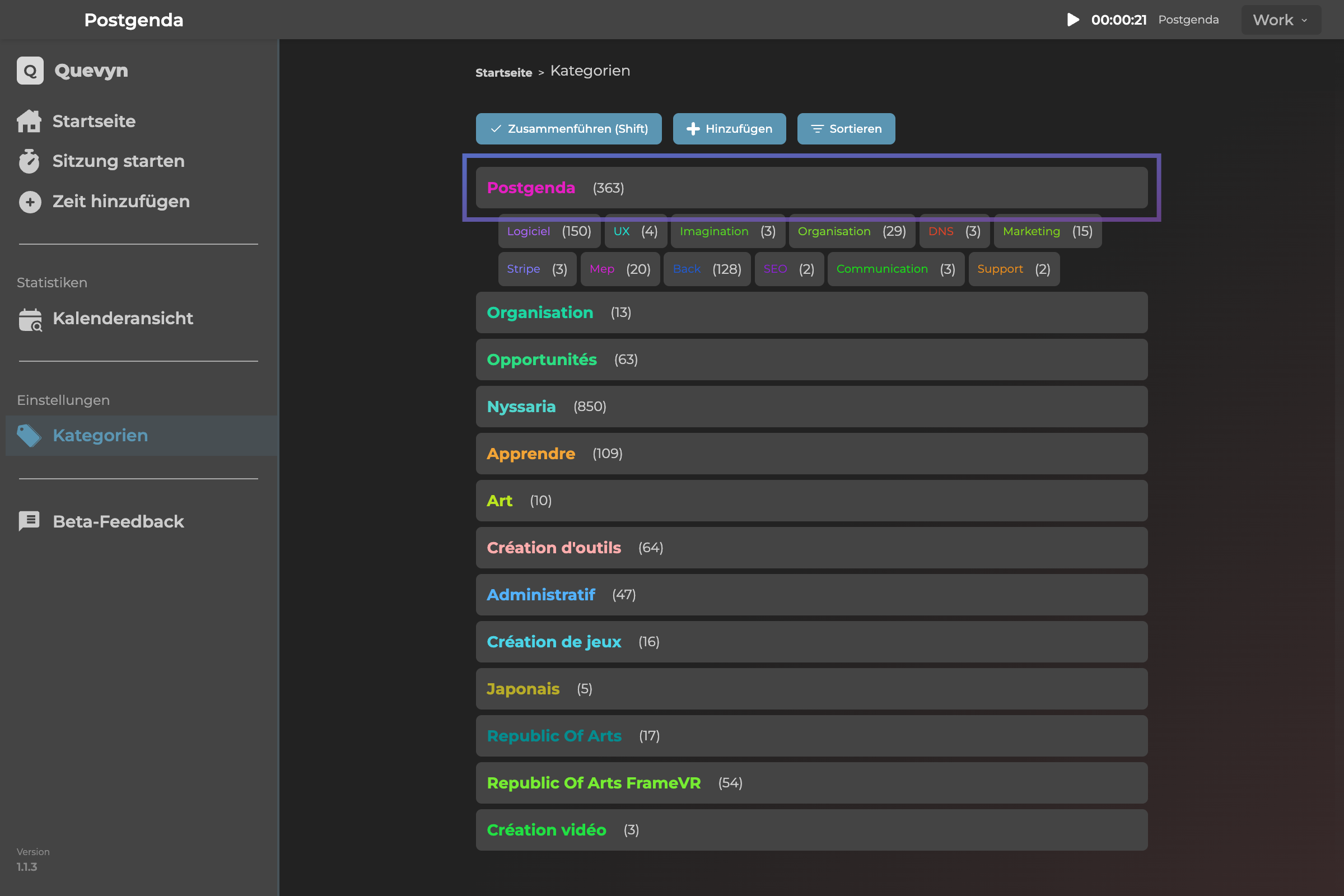Open the Nyssaria category row
This screenshot has width=1344, height=896.
point(811,407)
